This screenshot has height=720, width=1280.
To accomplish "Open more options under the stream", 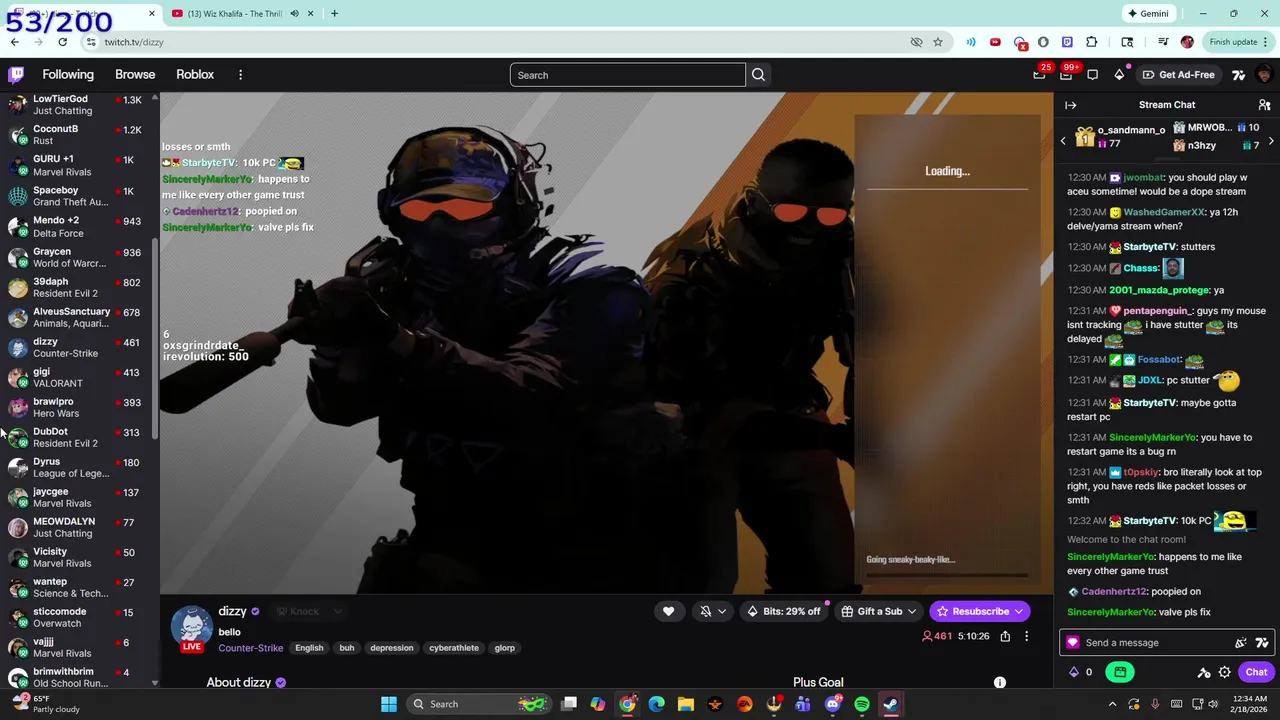I will [x=1026, y=636].
